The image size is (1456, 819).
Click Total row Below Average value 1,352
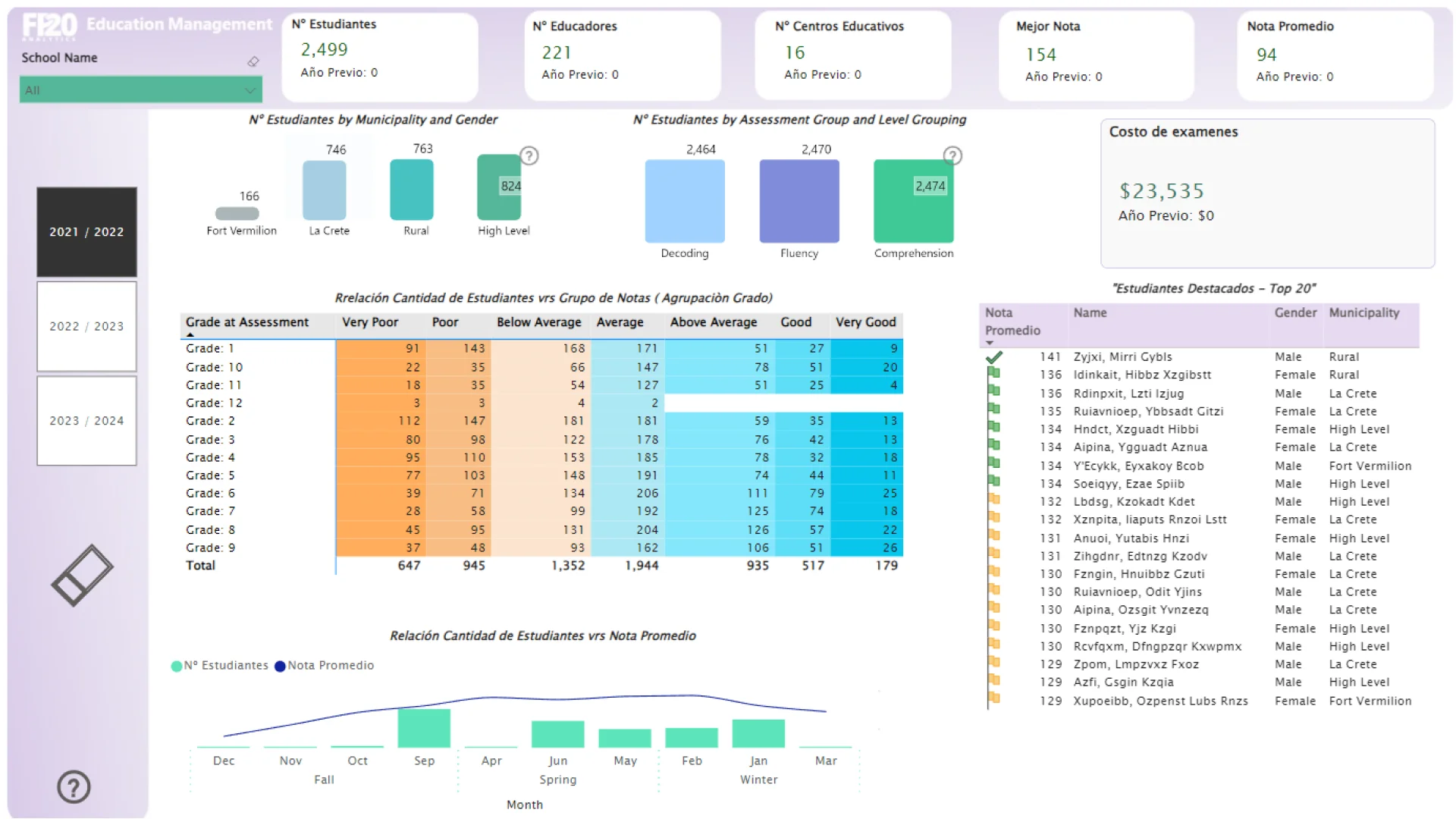coord(568,566)
